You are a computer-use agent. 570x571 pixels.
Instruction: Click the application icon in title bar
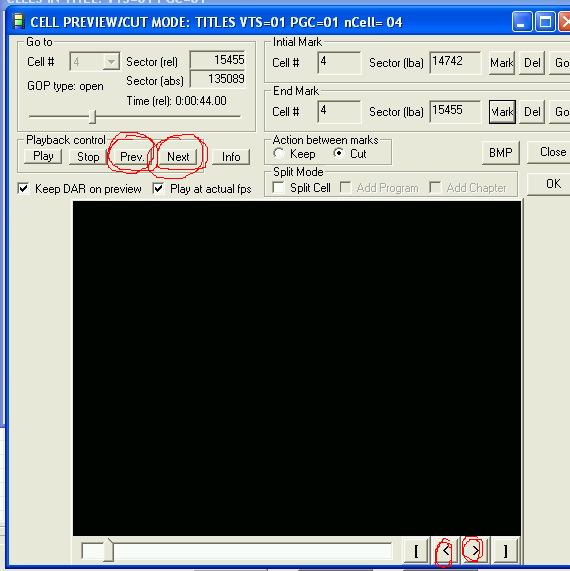(x=18, y=21)
